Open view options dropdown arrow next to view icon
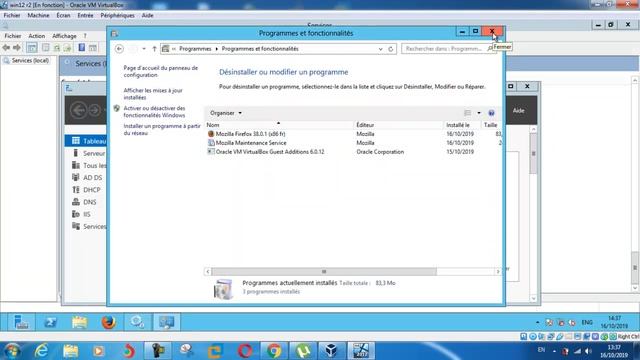This screenshot has height=360, width=640. point(479,113)
